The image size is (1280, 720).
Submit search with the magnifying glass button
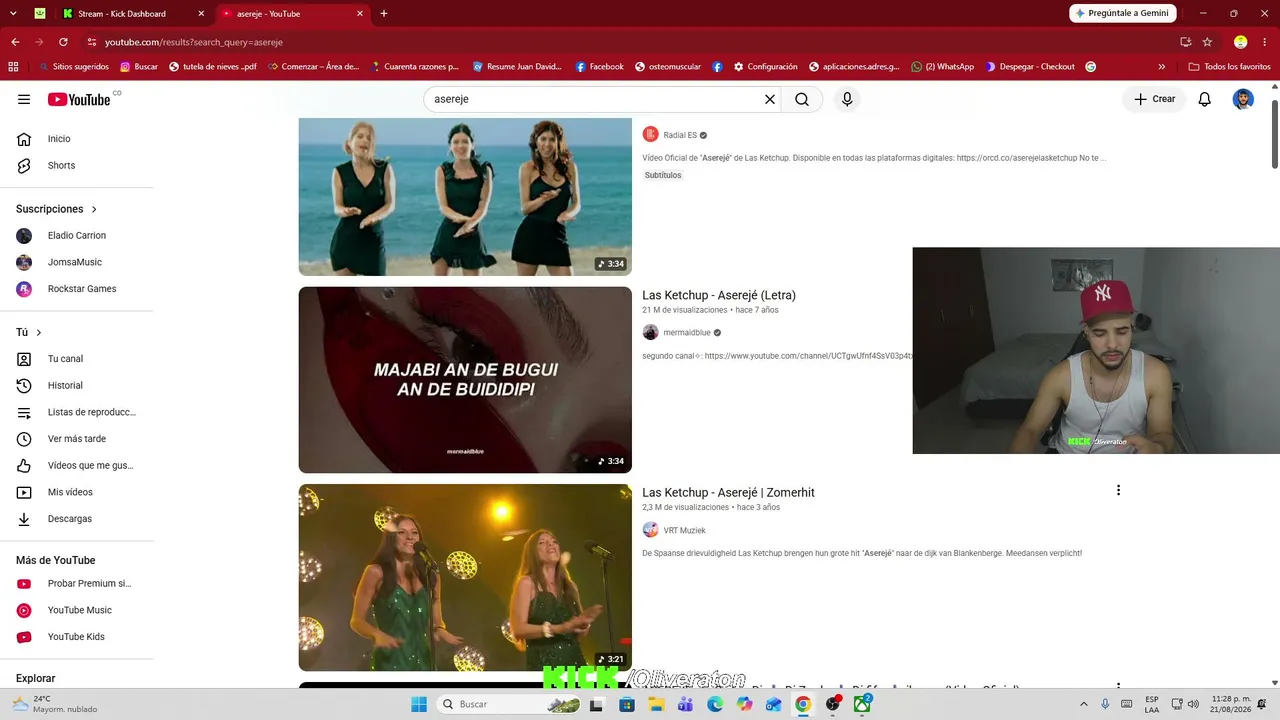[x=802, y=99]
